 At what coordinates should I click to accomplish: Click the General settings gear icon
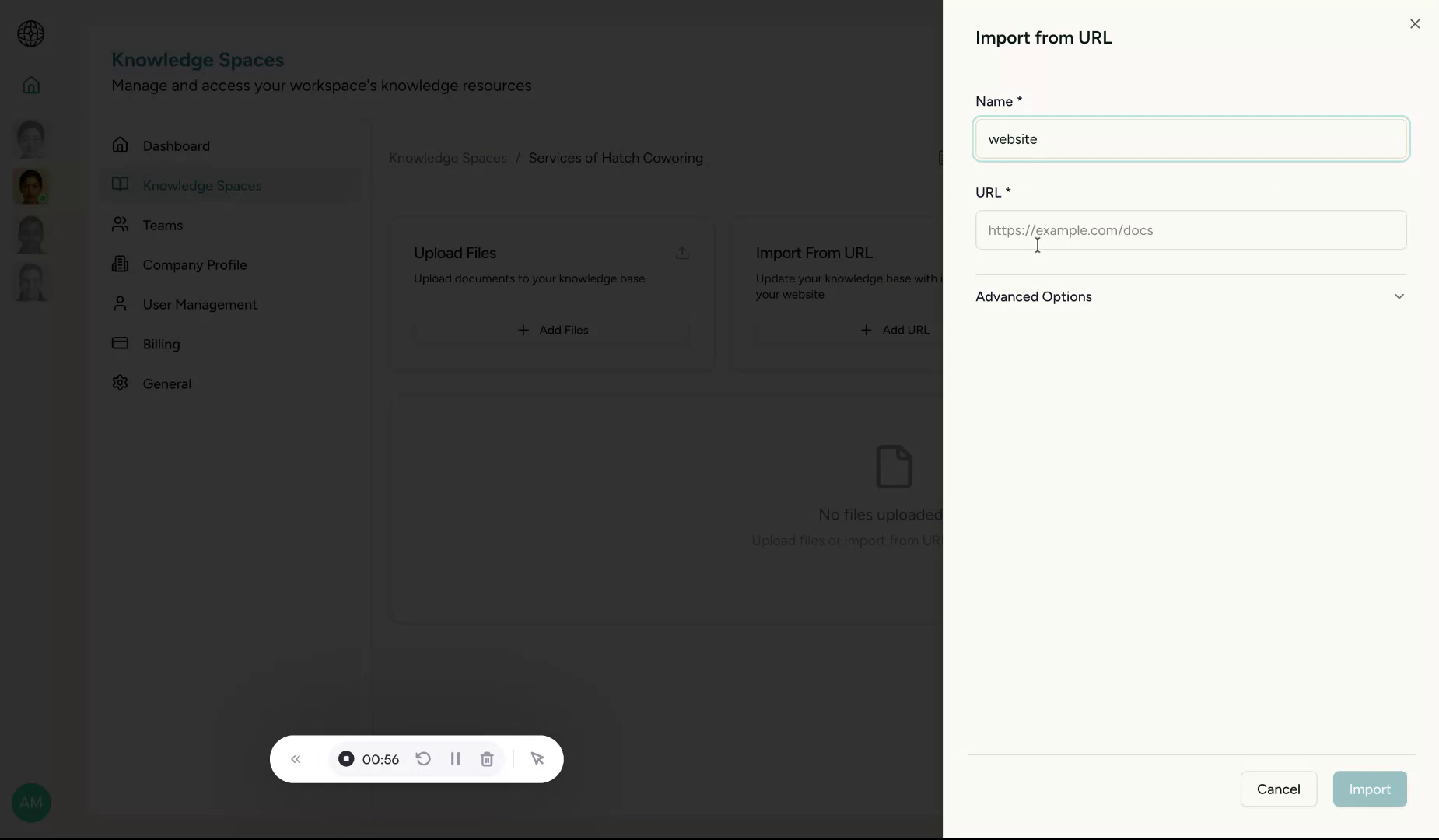pos(121,383)
